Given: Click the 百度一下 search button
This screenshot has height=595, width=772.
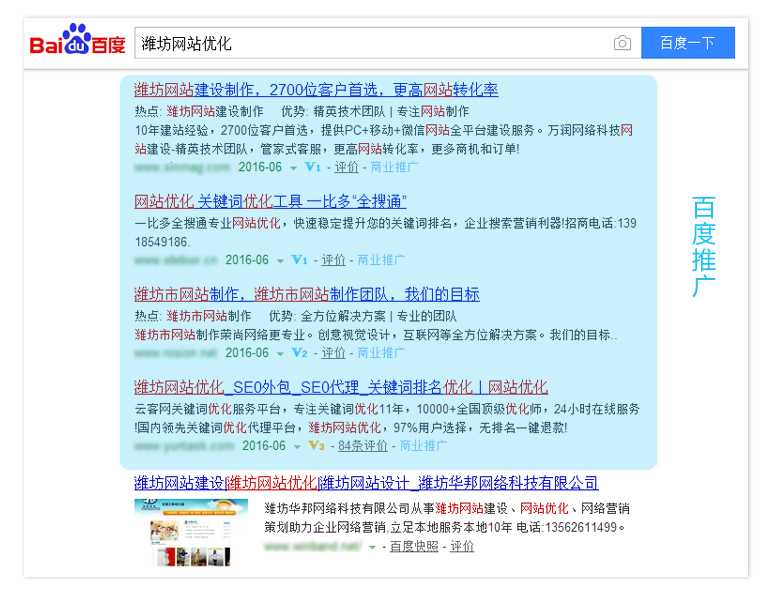Looking at the screenshot, I should pos(688,43).
